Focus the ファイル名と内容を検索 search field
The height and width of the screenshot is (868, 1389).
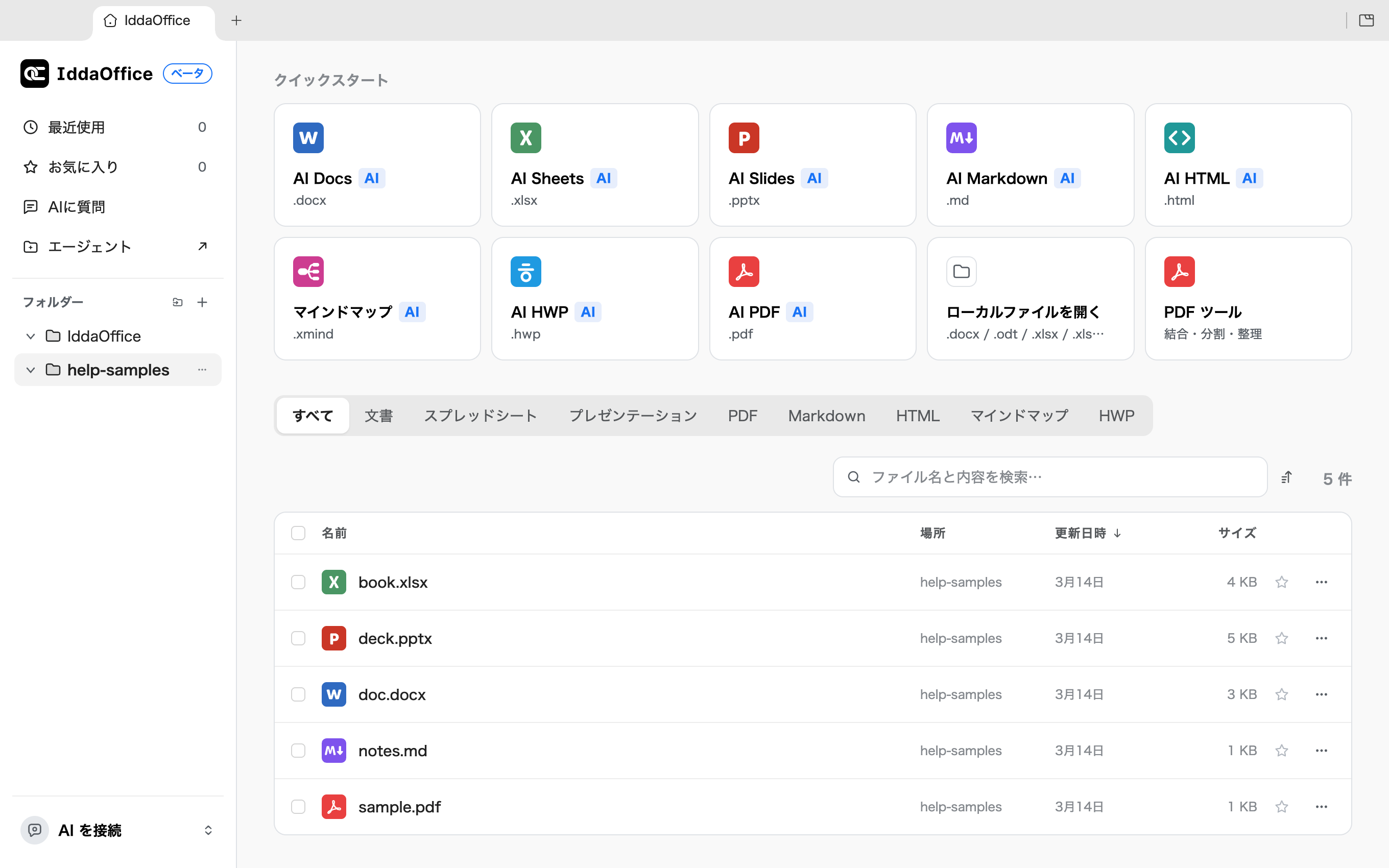(1050, 477)
